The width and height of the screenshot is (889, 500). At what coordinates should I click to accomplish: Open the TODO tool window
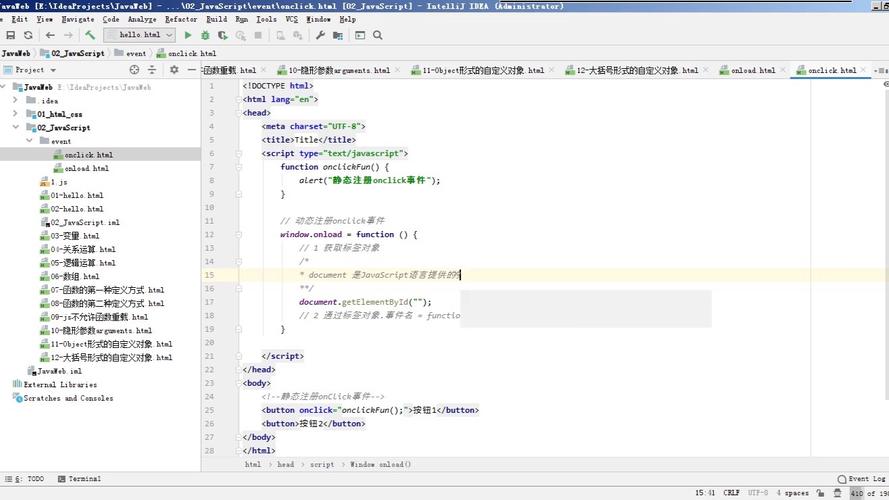pos(25,479)
